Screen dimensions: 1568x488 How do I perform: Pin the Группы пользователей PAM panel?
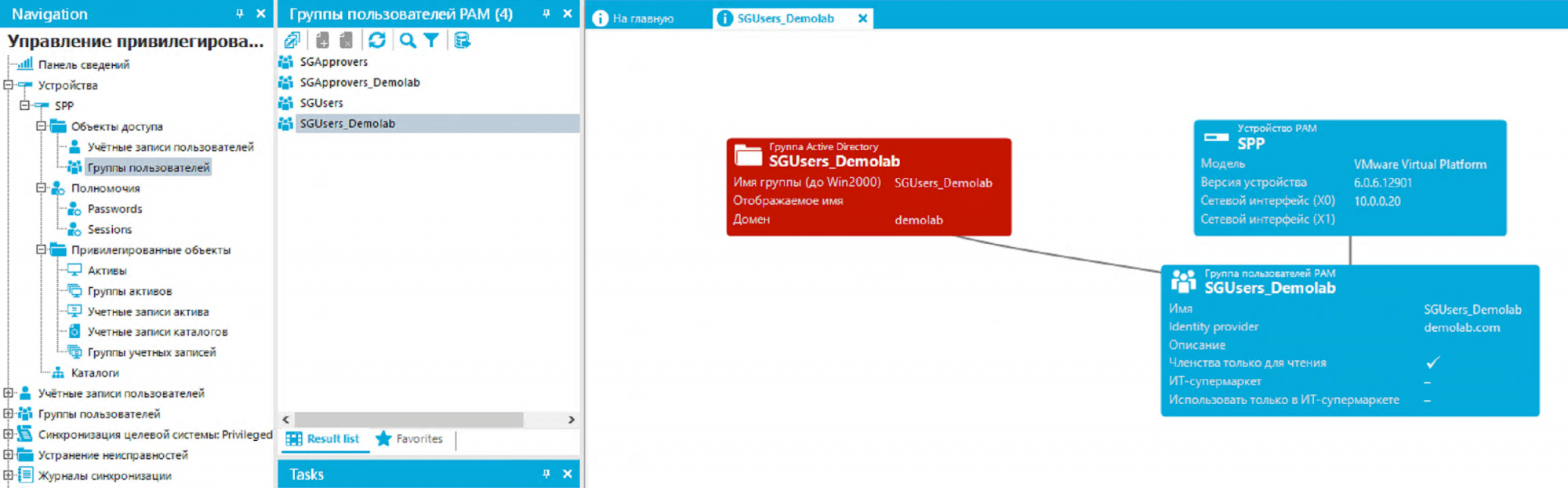pyautogui.click(x=546, y=13)
